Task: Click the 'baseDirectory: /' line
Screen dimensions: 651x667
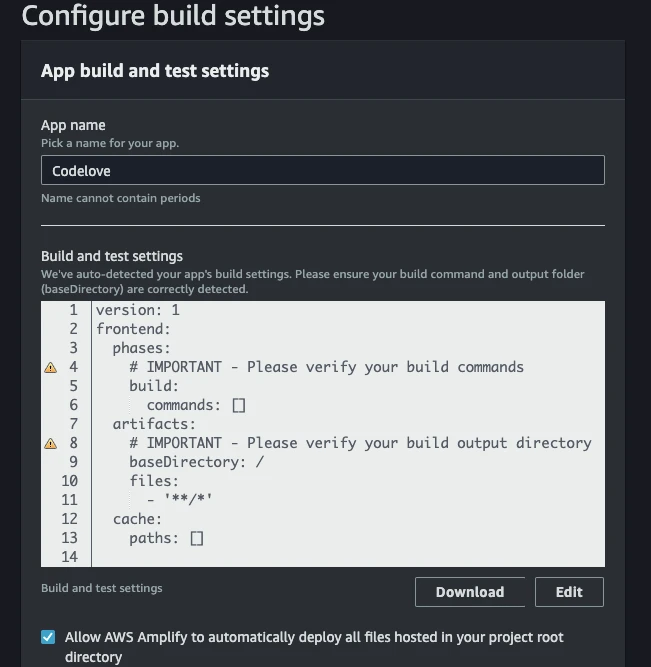Action: (194, 462)
